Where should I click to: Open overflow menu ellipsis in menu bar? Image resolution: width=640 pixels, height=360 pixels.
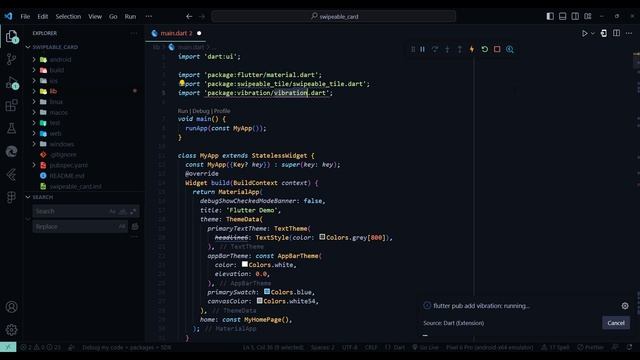click(149, 16)
